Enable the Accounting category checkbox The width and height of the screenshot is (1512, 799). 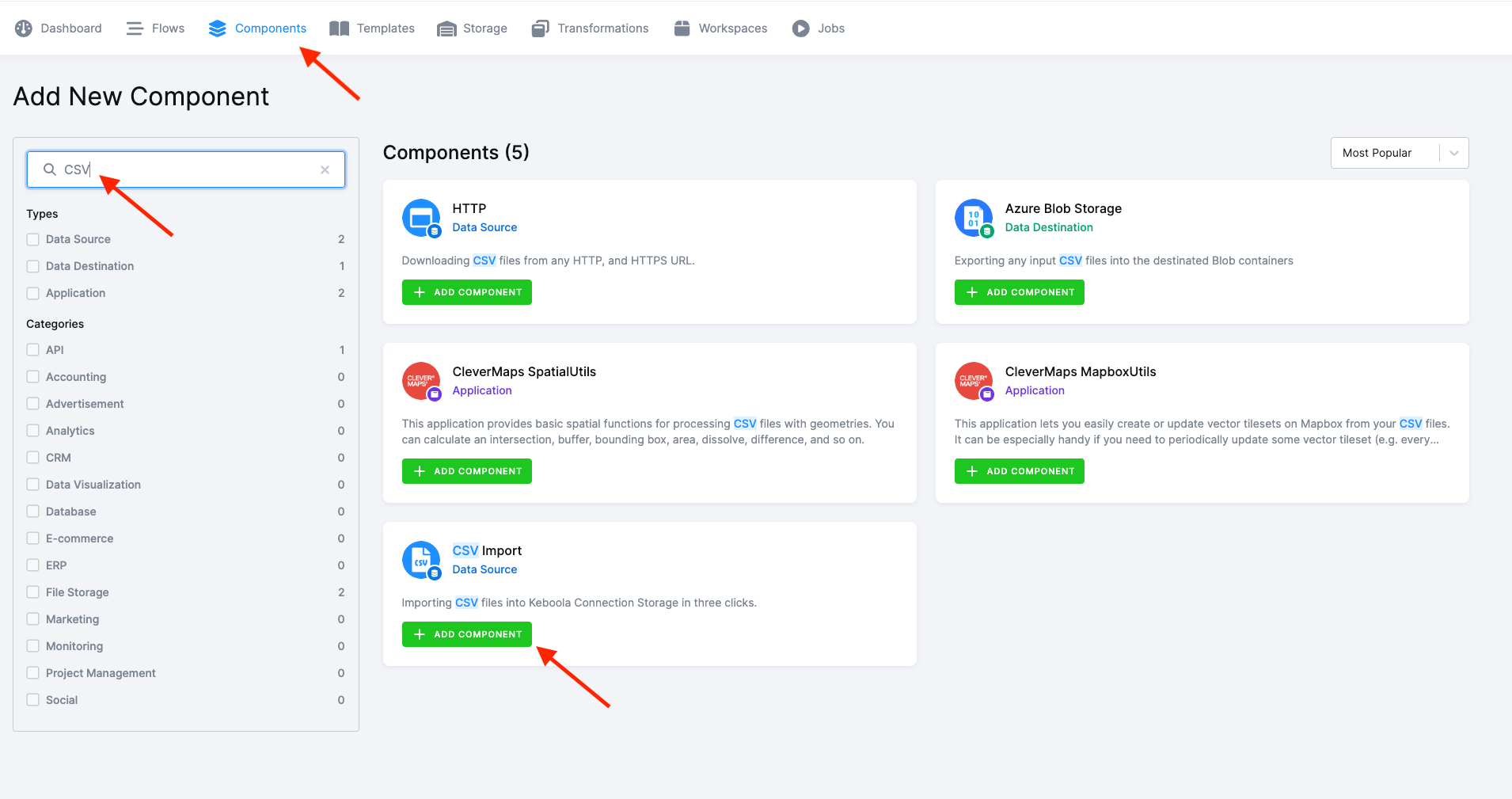pyautogui.click(x=33, y=377)
